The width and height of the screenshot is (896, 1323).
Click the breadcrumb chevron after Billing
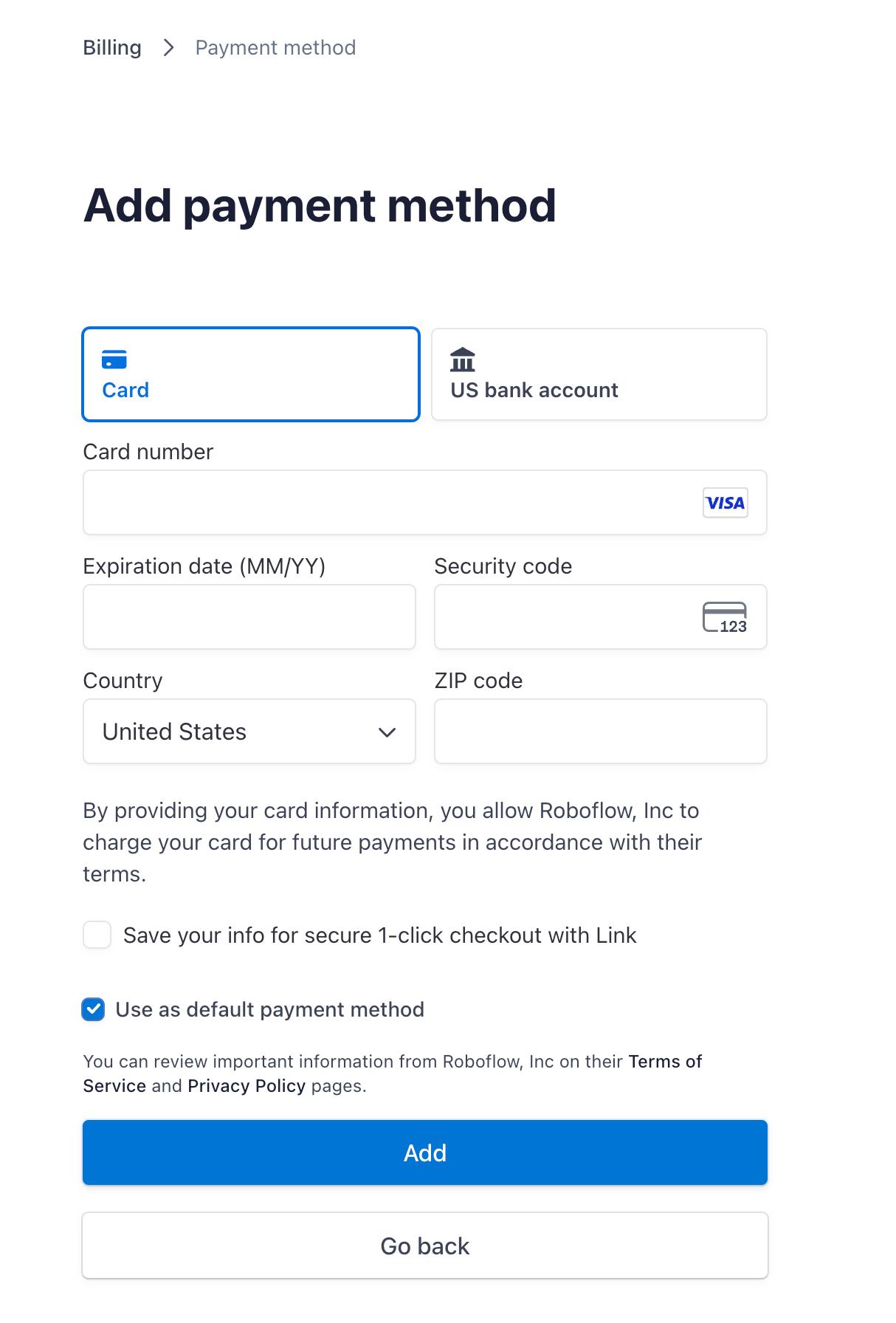coord(169,48)
